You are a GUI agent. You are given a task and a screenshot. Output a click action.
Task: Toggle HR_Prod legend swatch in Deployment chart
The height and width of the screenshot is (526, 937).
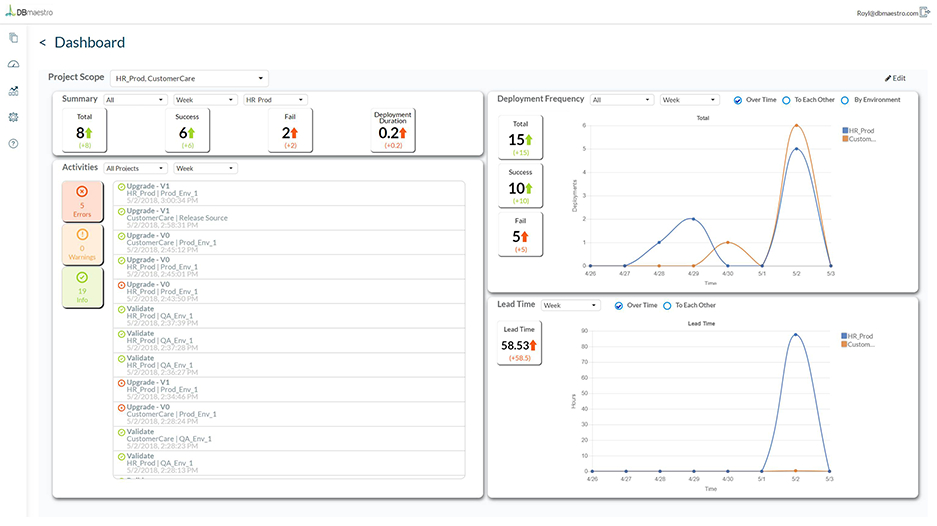[x=846, y=130]
